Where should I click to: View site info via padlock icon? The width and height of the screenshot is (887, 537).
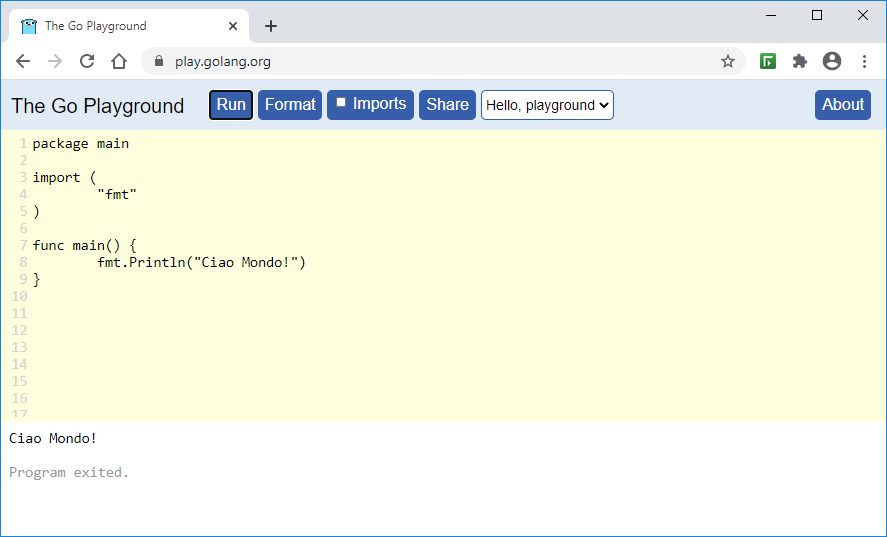[159, 61]
